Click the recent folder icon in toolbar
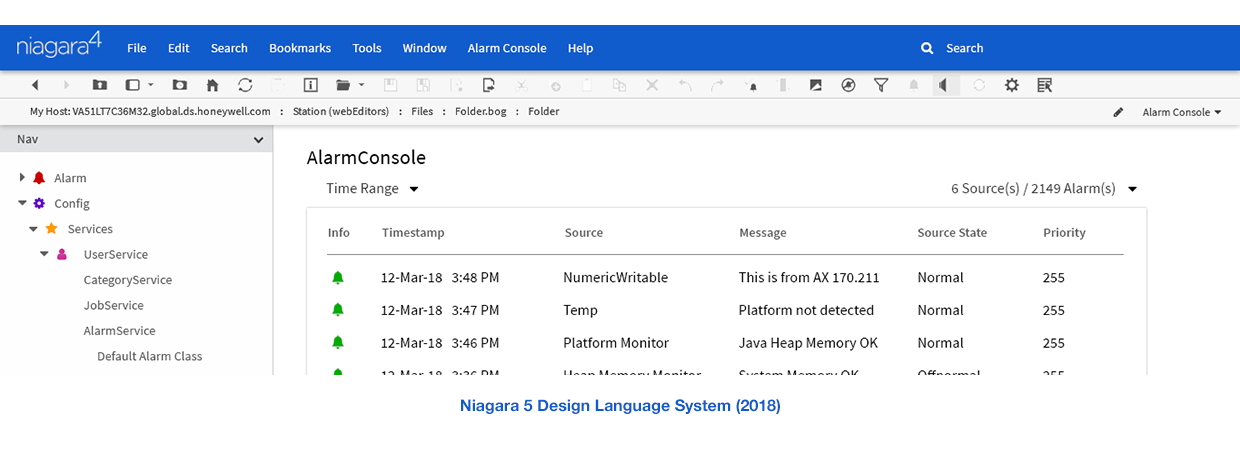1240x450 pixels. coord(180,86)
